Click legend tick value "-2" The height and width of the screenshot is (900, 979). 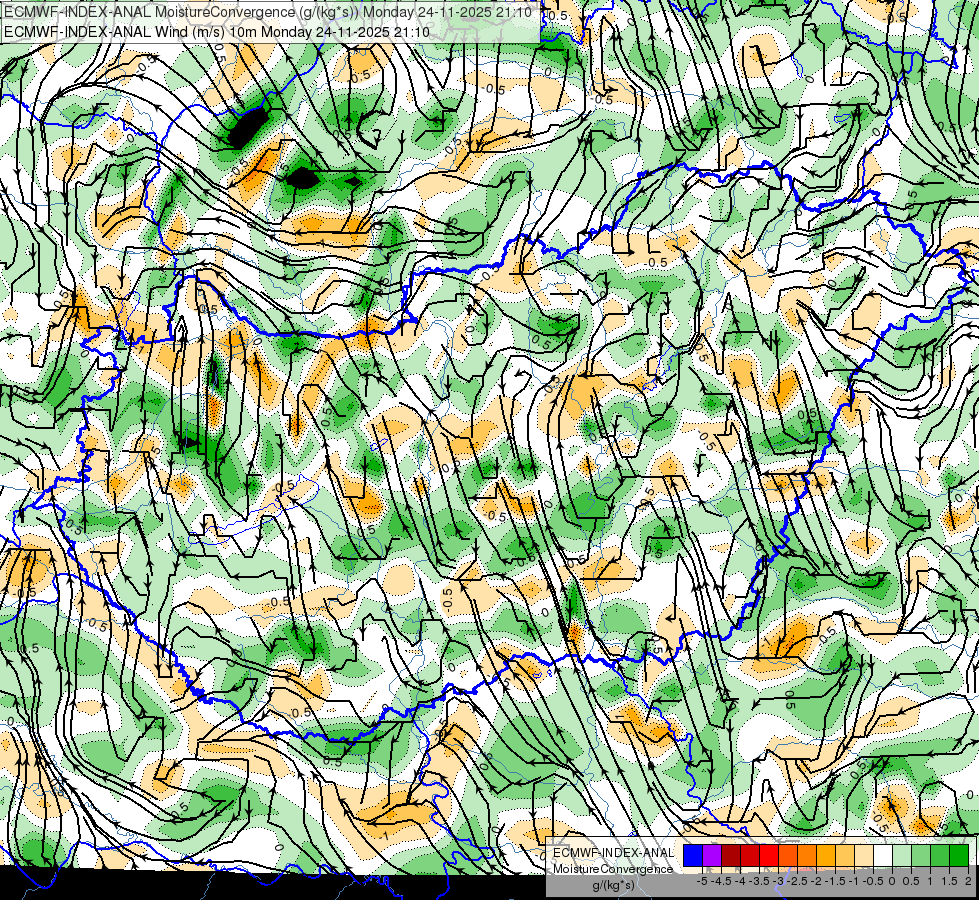(x=817, y=881)
